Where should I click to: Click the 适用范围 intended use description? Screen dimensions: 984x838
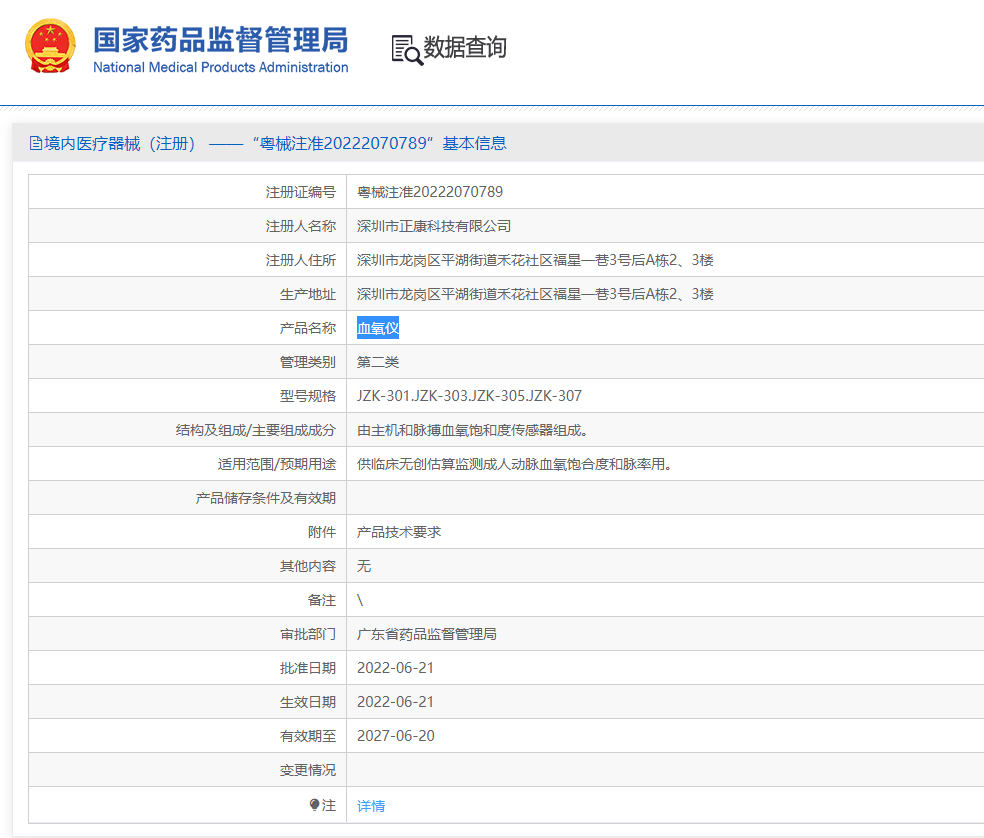coord(514,464)
